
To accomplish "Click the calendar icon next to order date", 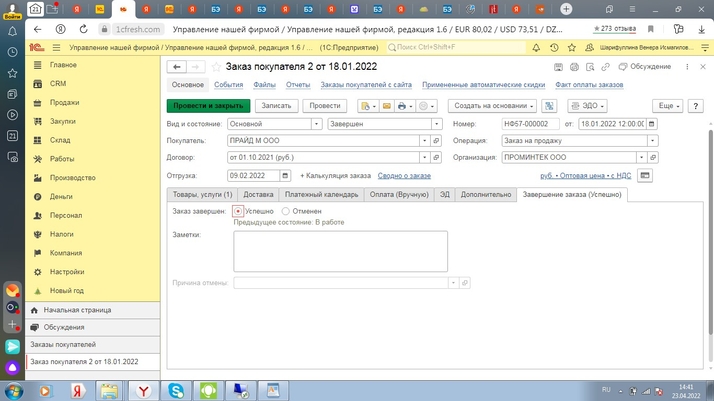I will pyautogui.click(x=651, y=124).
